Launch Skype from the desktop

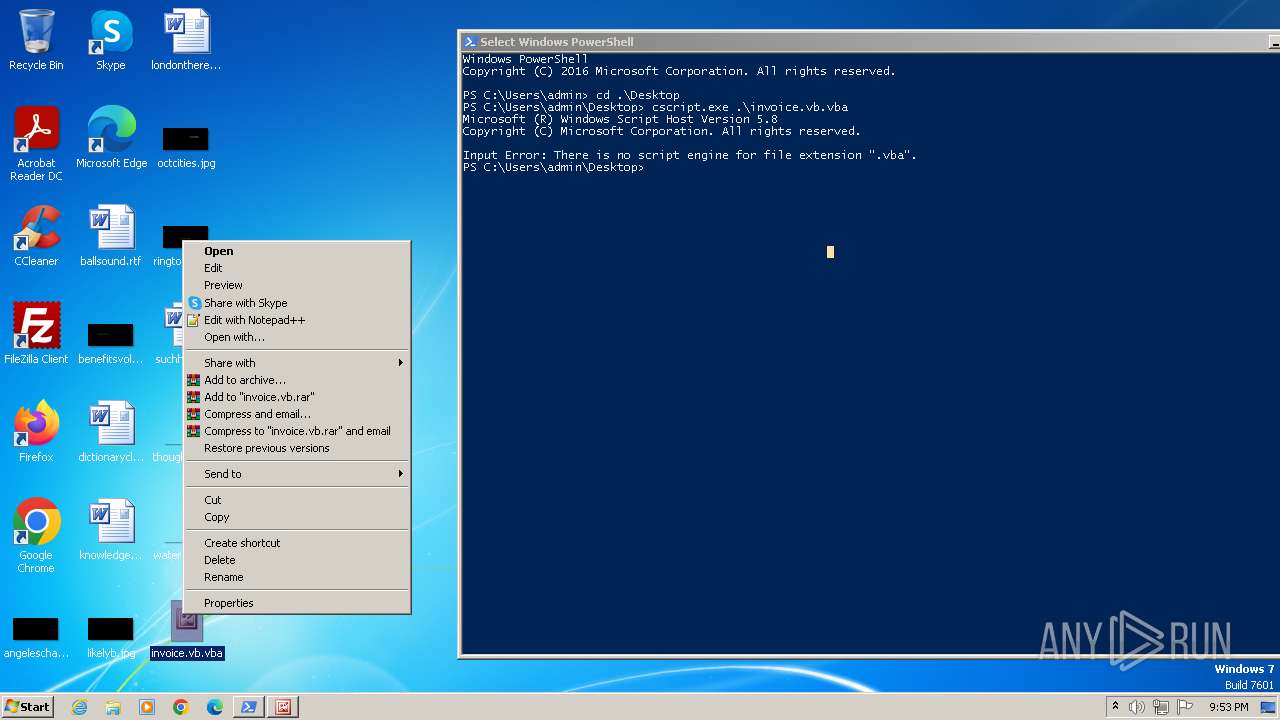pos(110,40)
